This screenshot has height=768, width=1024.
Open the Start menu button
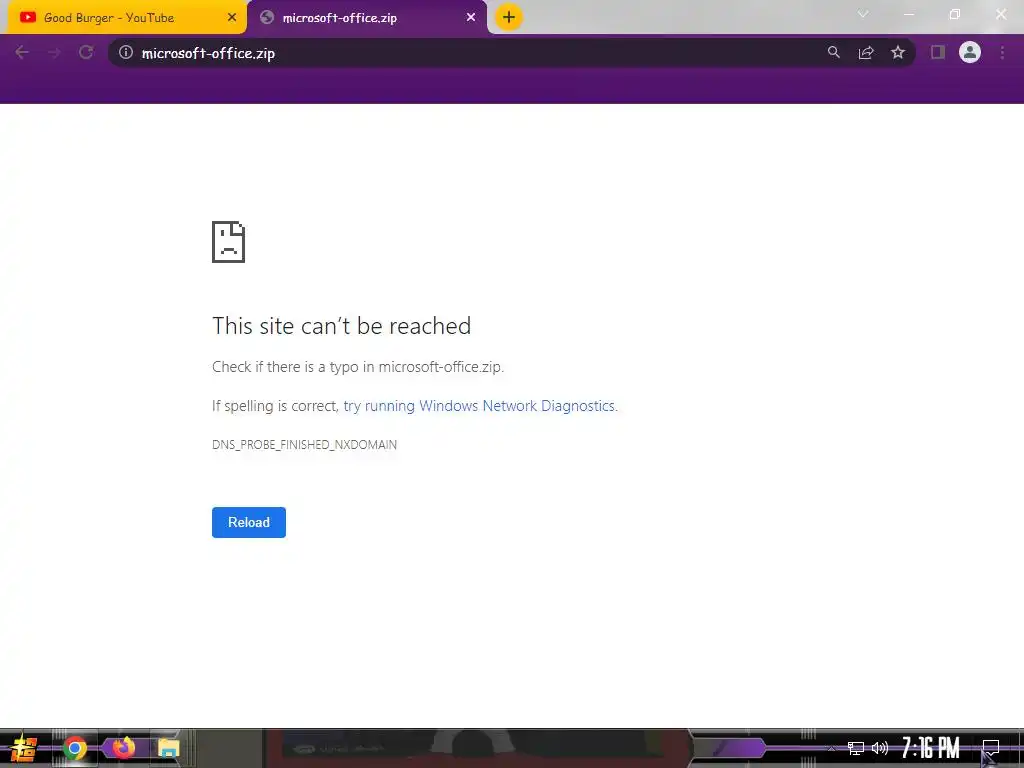pos(24,748)
